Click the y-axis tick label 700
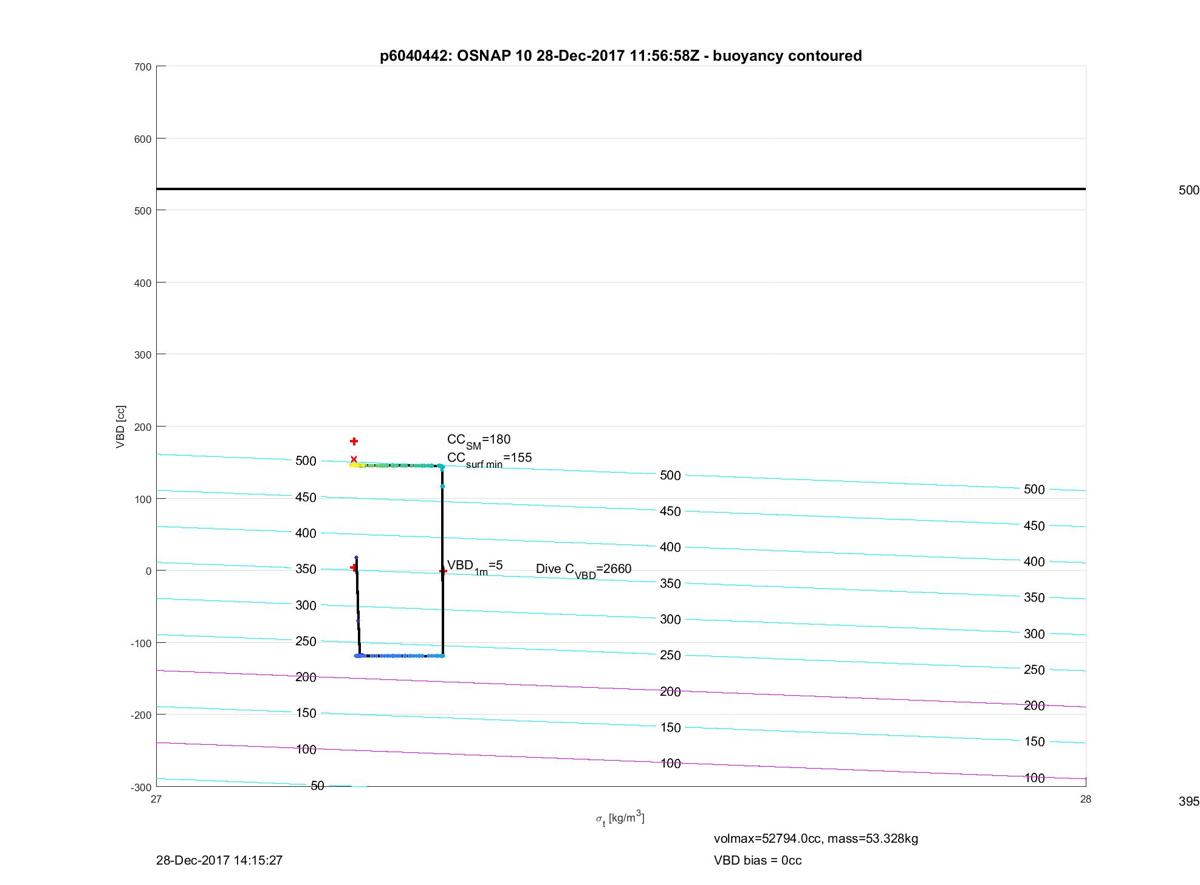The width and height of the screenshot is (1200, 885). pyautogui.click(x=141, y=67)
